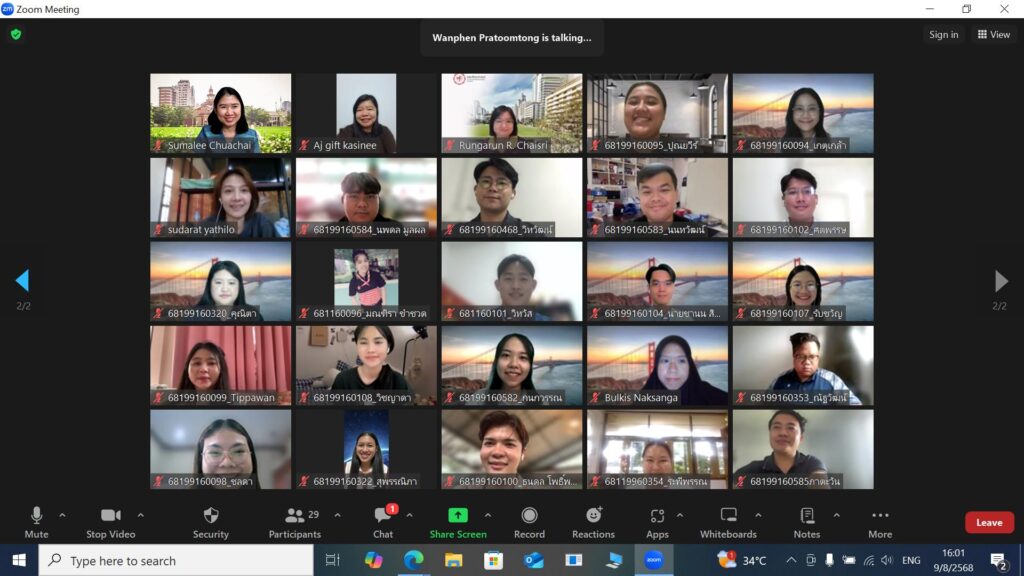Open the Security shield options

coord(210,521)
